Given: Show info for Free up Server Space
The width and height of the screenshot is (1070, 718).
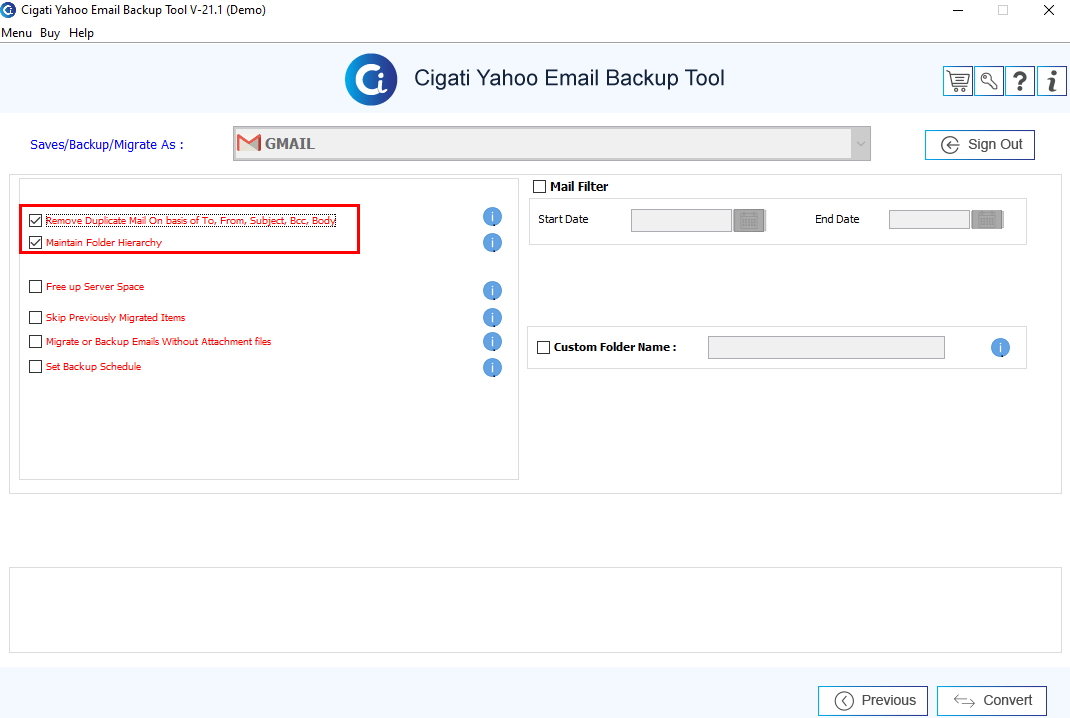Looking at the screenshot, I should [x=492, y=291].
